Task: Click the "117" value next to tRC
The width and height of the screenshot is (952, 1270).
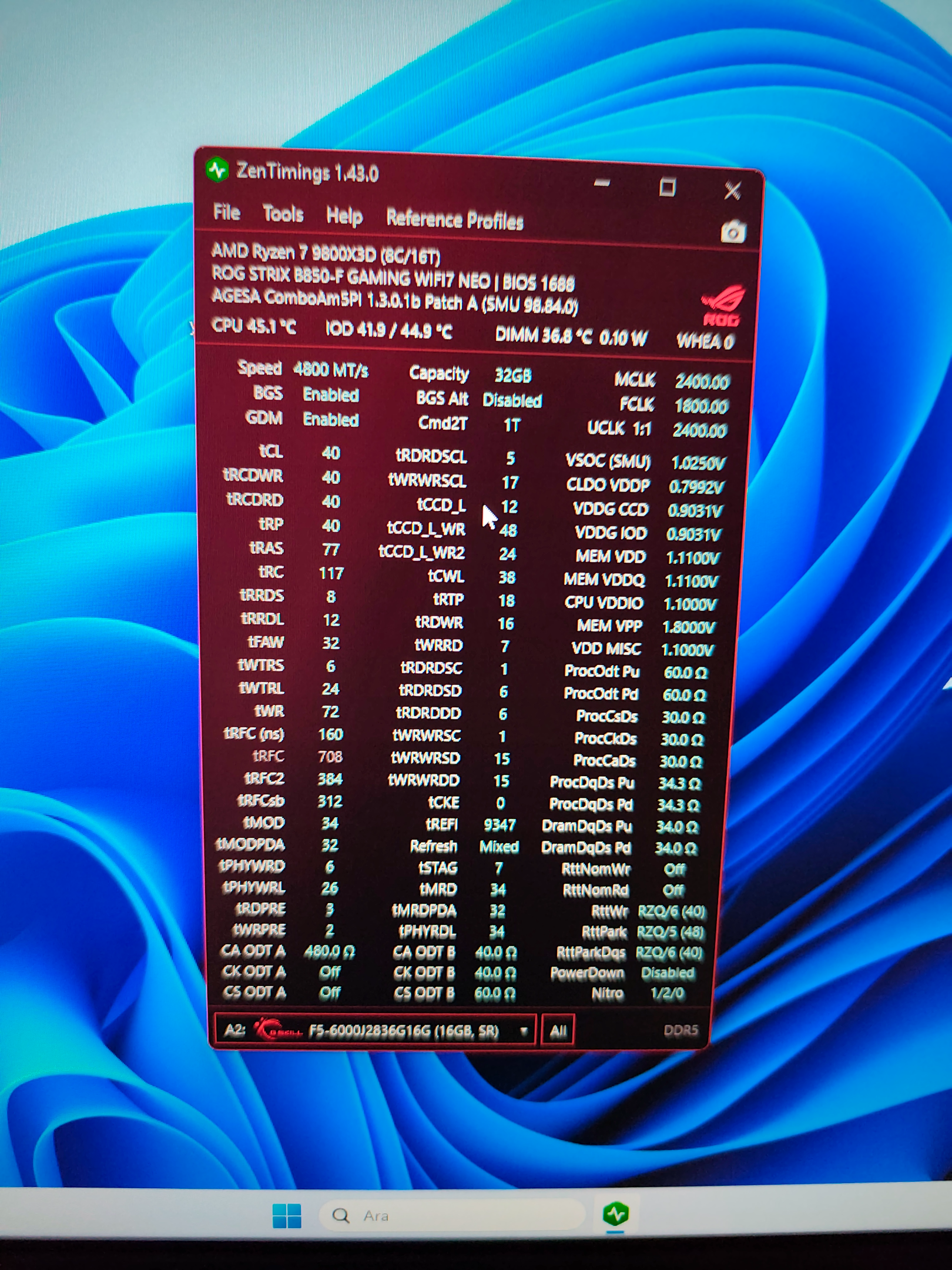Action: pyautogui.click(x=331, y=573)
